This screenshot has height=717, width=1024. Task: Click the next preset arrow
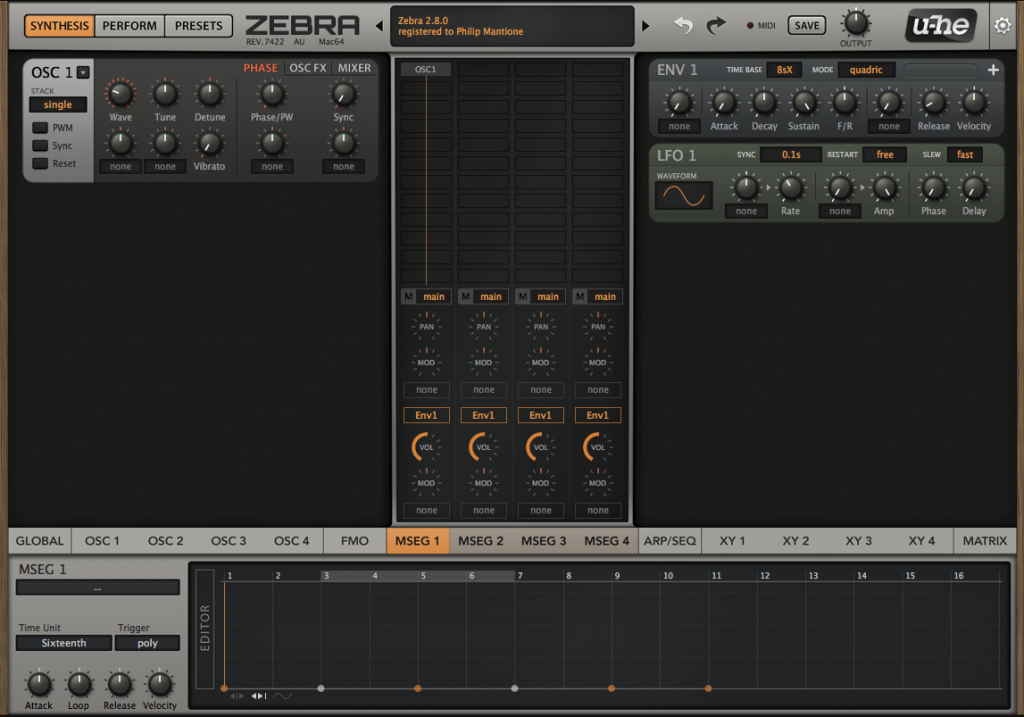pyautogui.click(x=643, y=24)
